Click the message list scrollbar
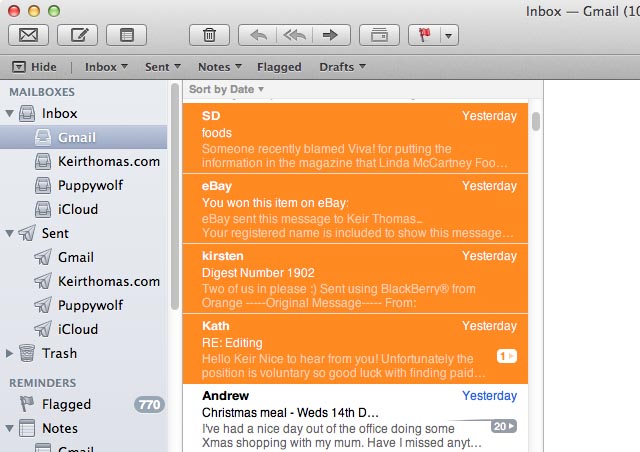The width and height of the screenshot is (640, 452). [536, 121]
